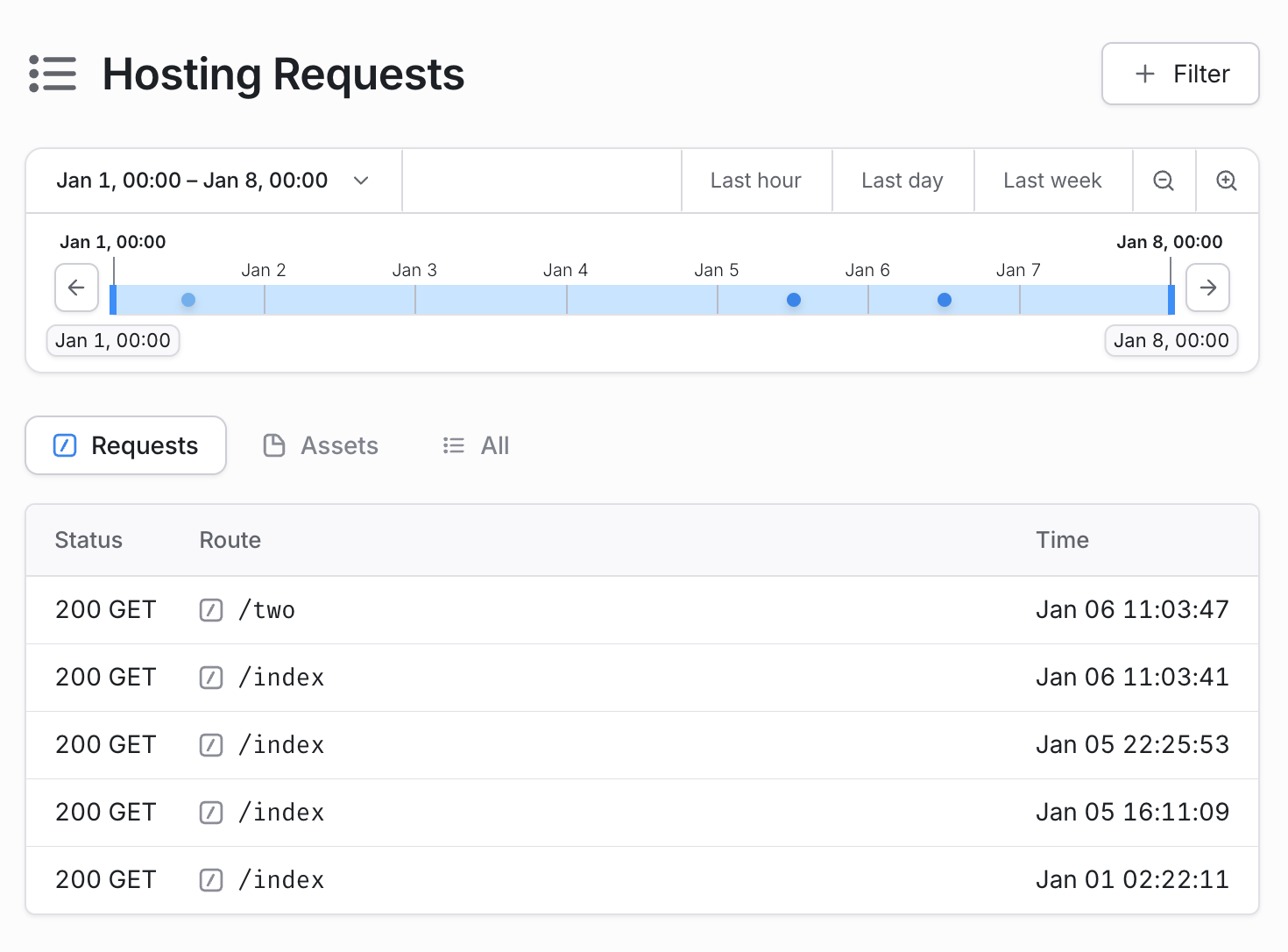This screenshot has width=1288, height=952.
Task: Click the right arrow to shift timeline later
Action: [x=1208, y=288]
